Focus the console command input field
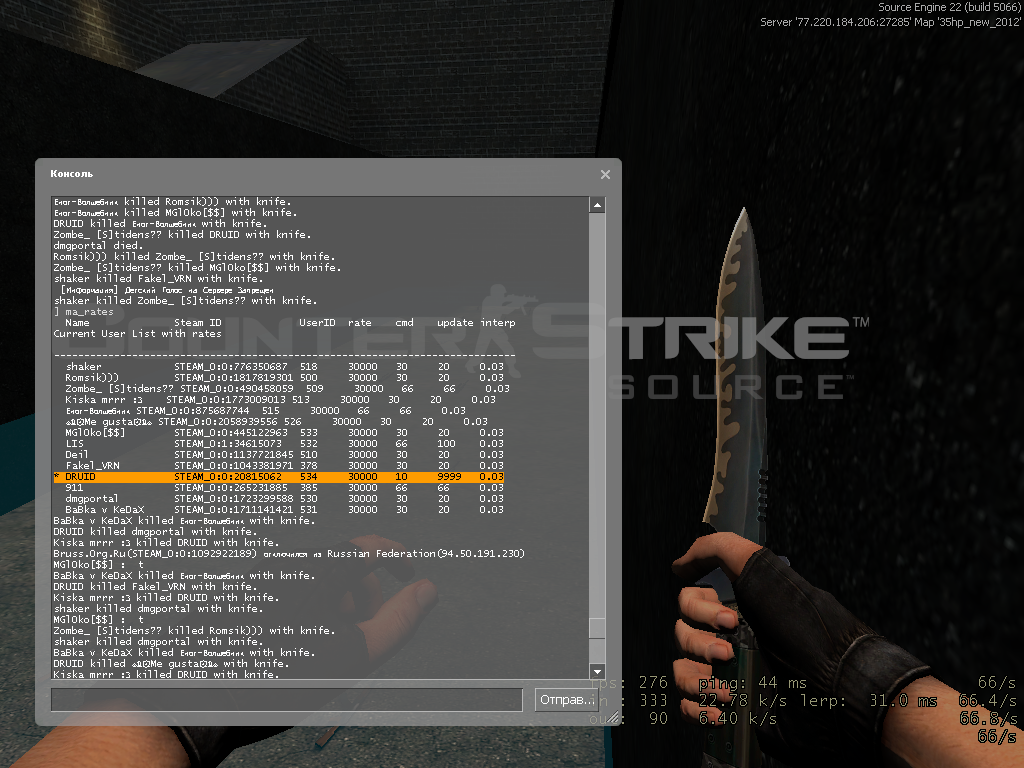Viewport: 1024px width, 768px height. [287, 699]
